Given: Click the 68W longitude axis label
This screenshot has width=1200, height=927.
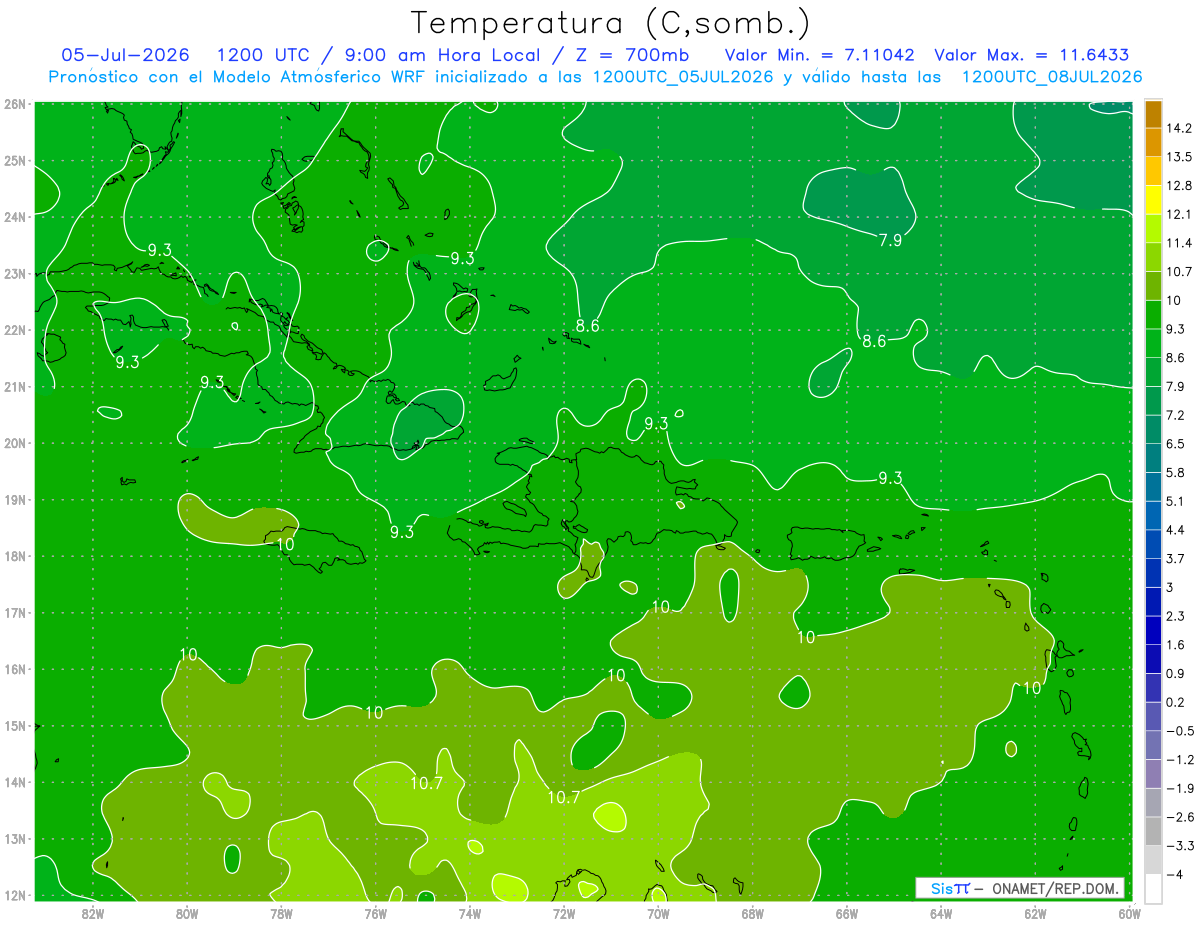Looking at the screenshot, I should pos(752,913).
